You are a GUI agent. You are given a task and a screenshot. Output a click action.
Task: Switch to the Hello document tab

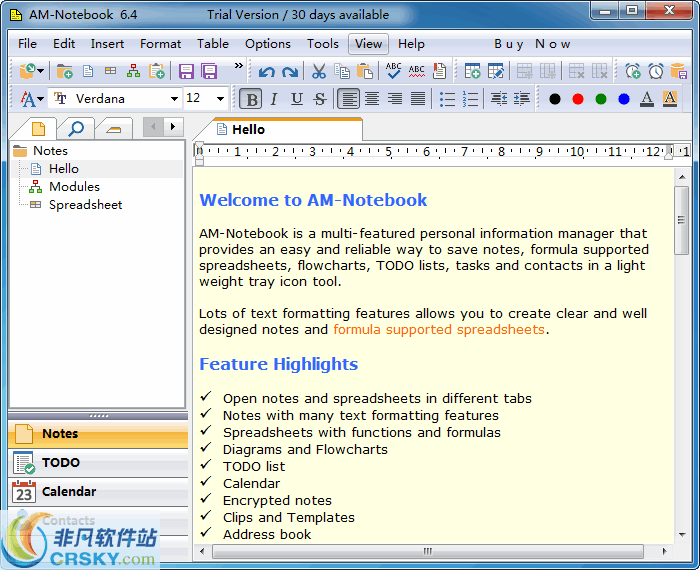[248, 129]
